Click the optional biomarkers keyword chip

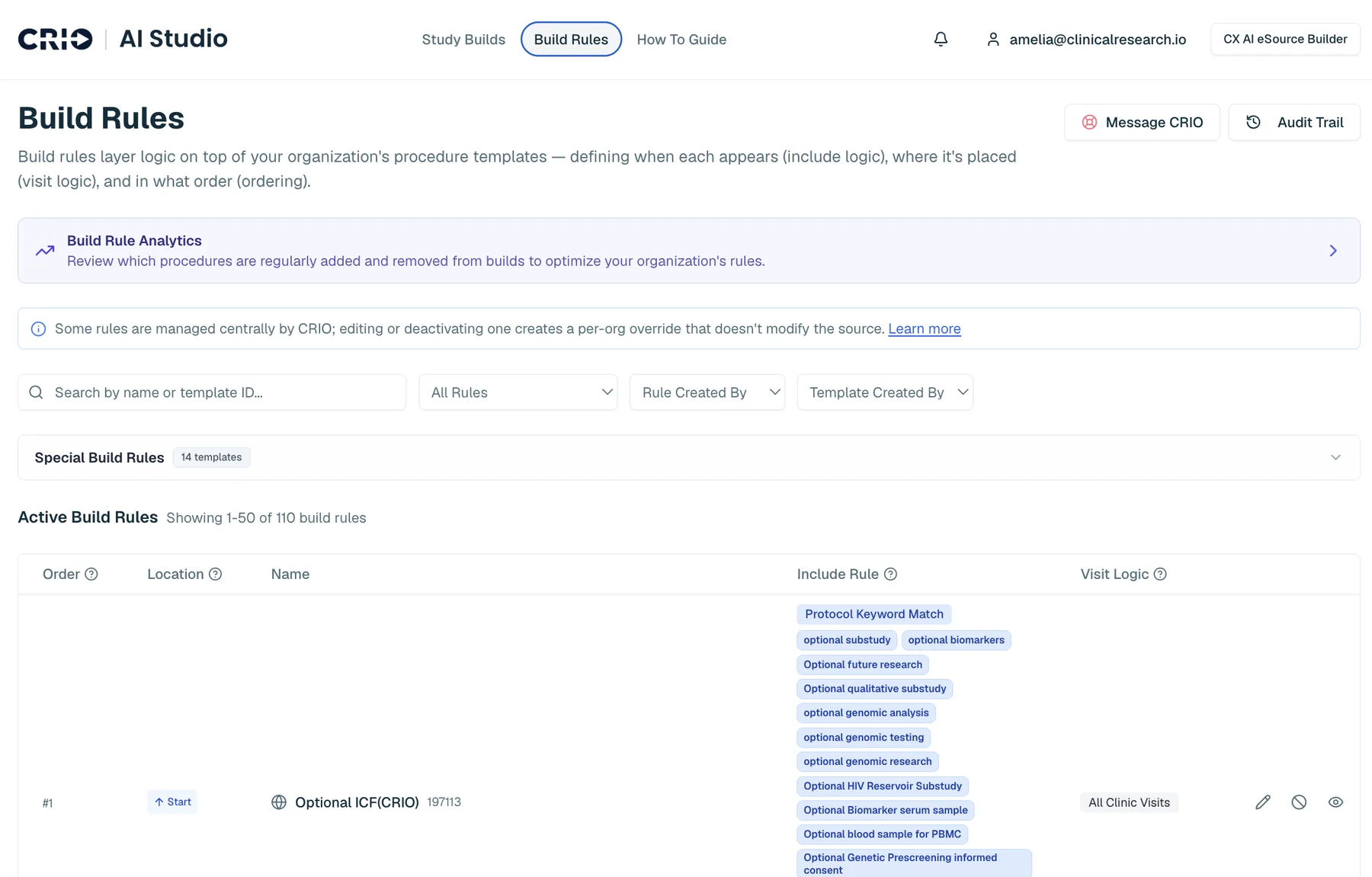click(x=956, y=640)
